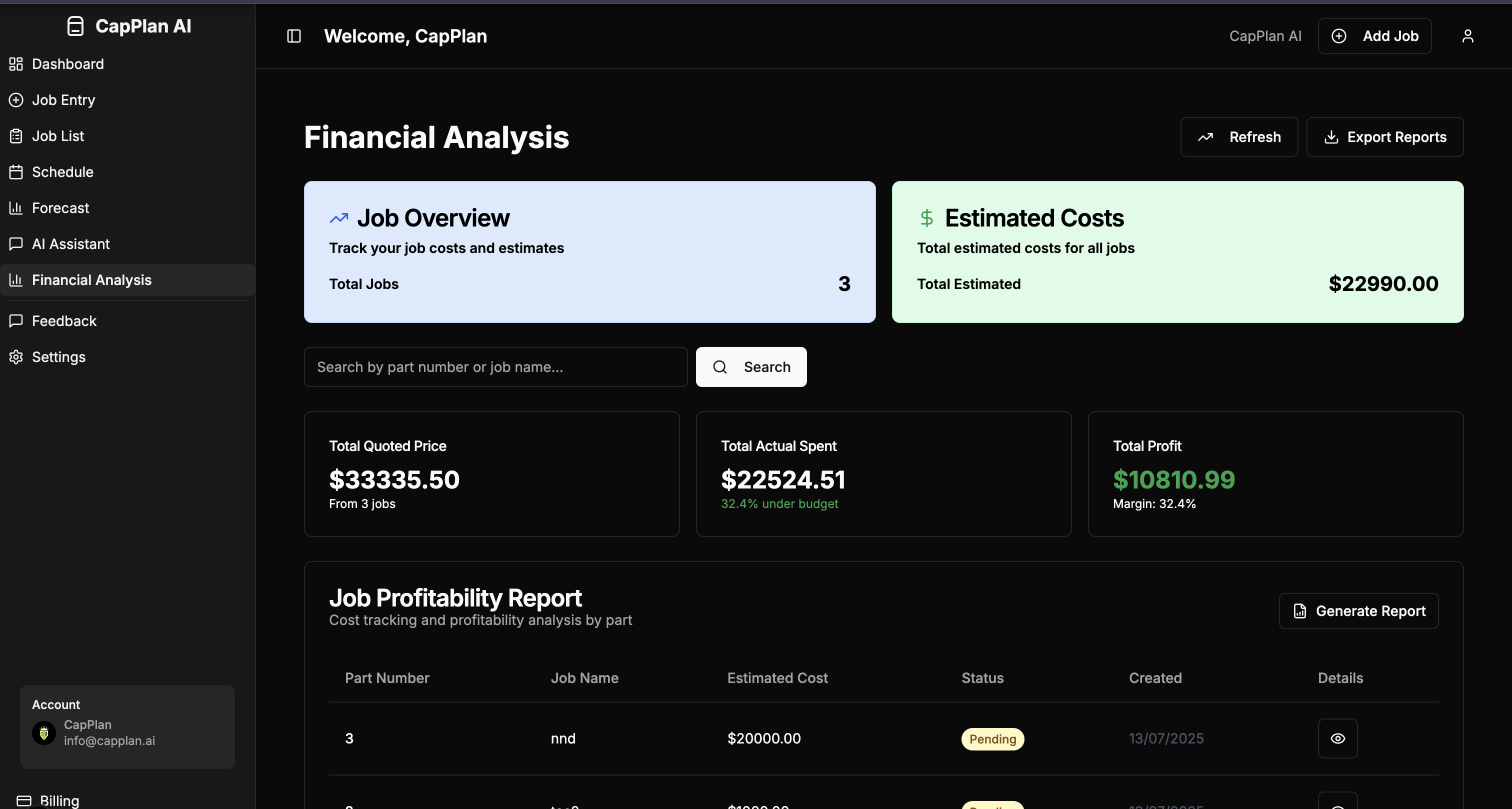Switch to Financial Analysis in sidebar
The height and width of the screenshot is (809, 1512).
91,280
